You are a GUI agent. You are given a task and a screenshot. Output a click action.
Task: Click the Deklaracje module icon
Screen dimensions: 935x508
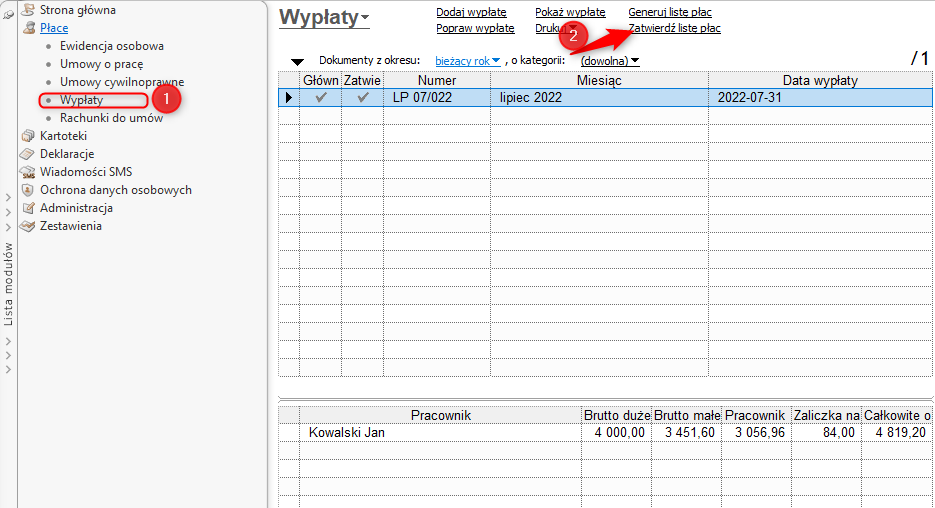[x=27, y=154]
